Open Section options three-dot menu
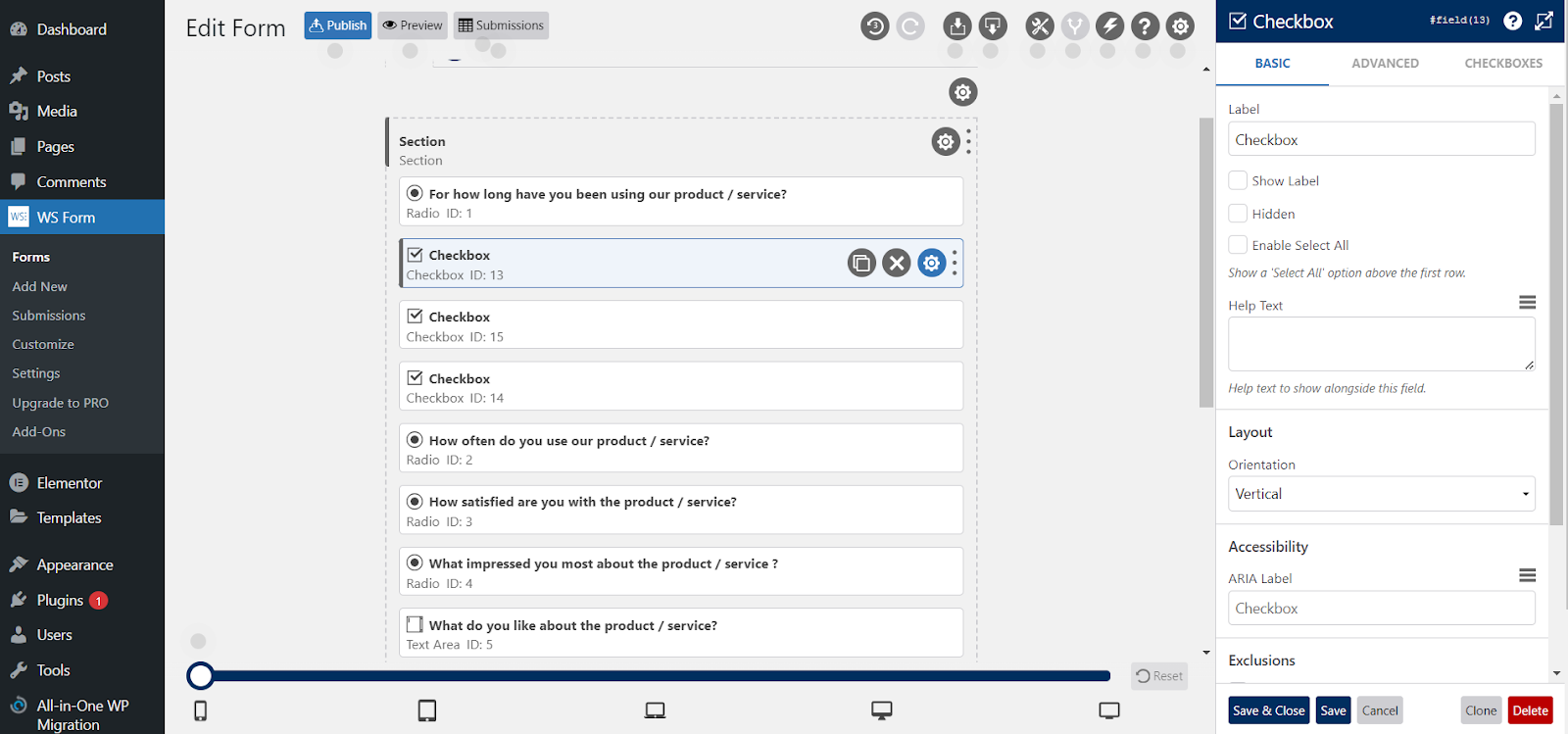 click(x=968, y=142)
